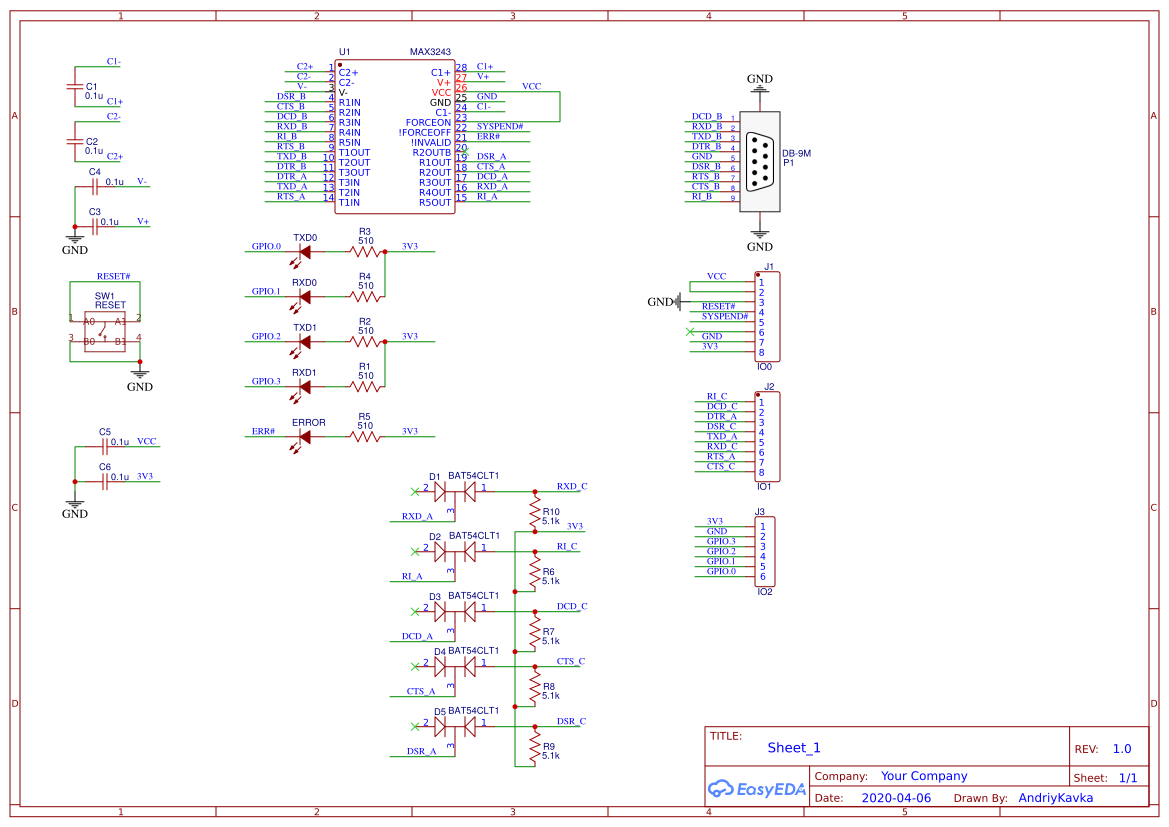
Task: Click the 2020-04-06 date field
Action: pos(895,798)
